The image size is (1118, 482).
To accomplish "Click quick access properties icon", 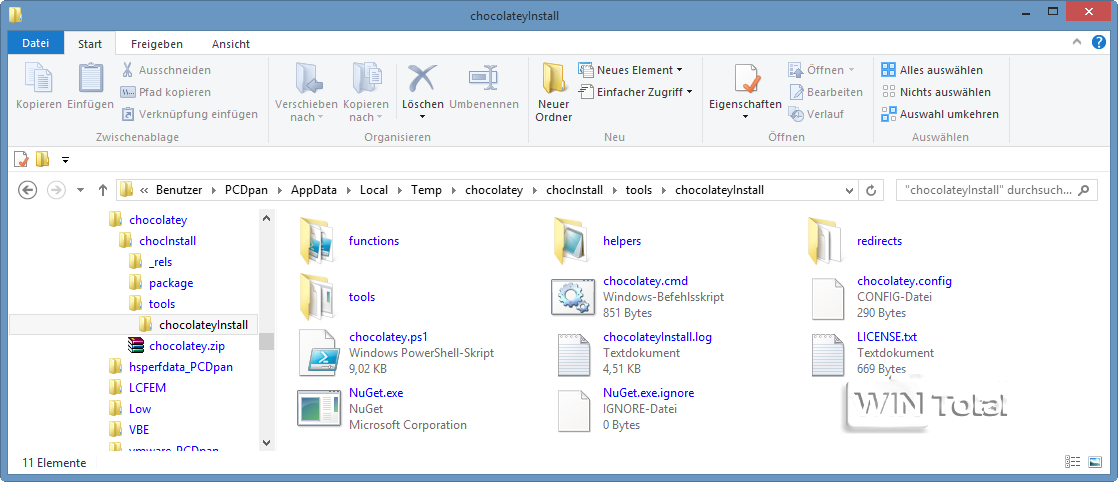I will coord(21,159).
